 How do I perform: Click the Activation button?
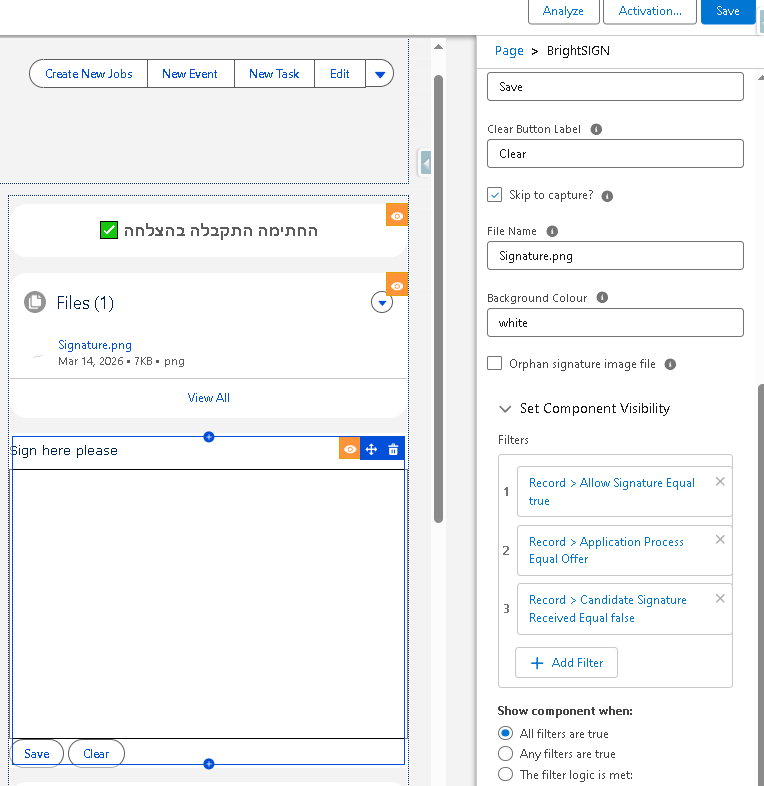[x=650, y=11]
